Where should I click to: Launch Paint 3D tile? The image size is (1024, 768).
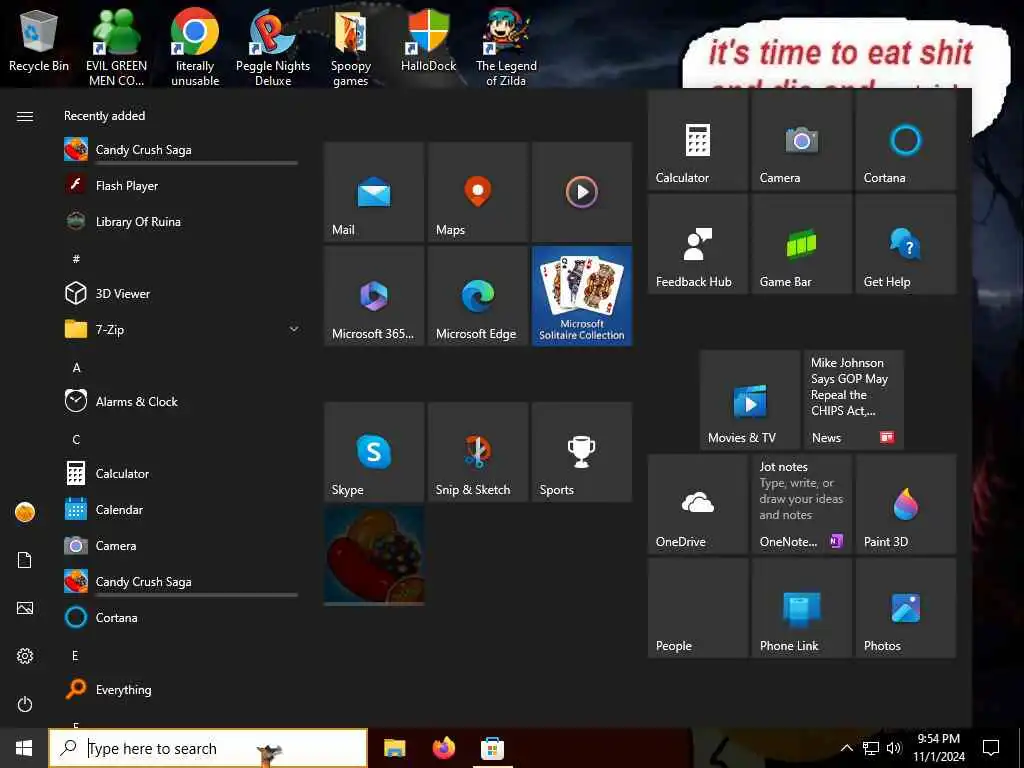pos(906,504)
